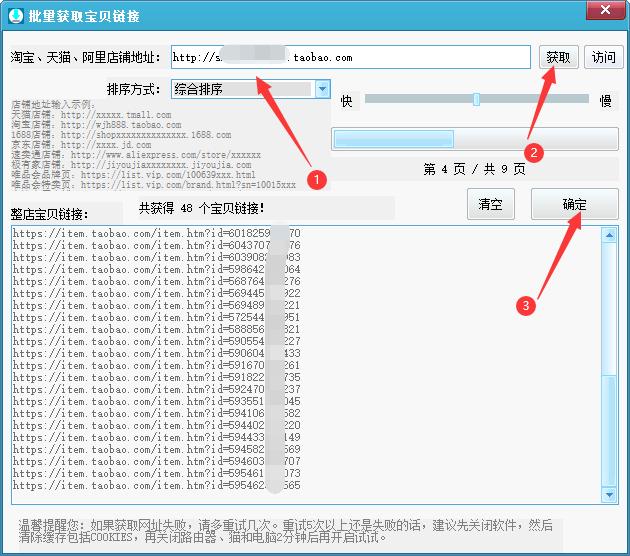
Task: Select link row starting id=590604
Action: click(x=156, y=354)
